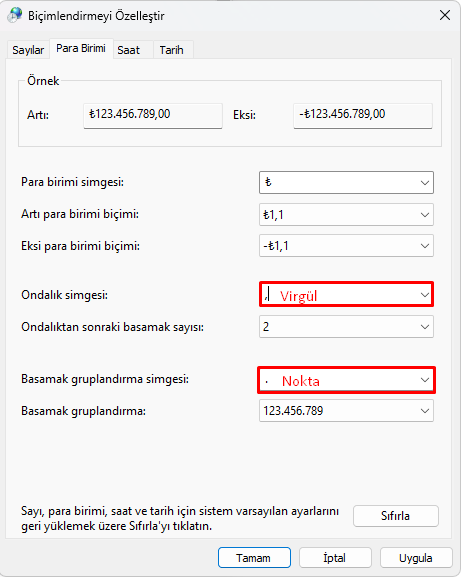Go to the Tarih tab
Viewport: 462px width, 577px height.
tap(172, 50)
